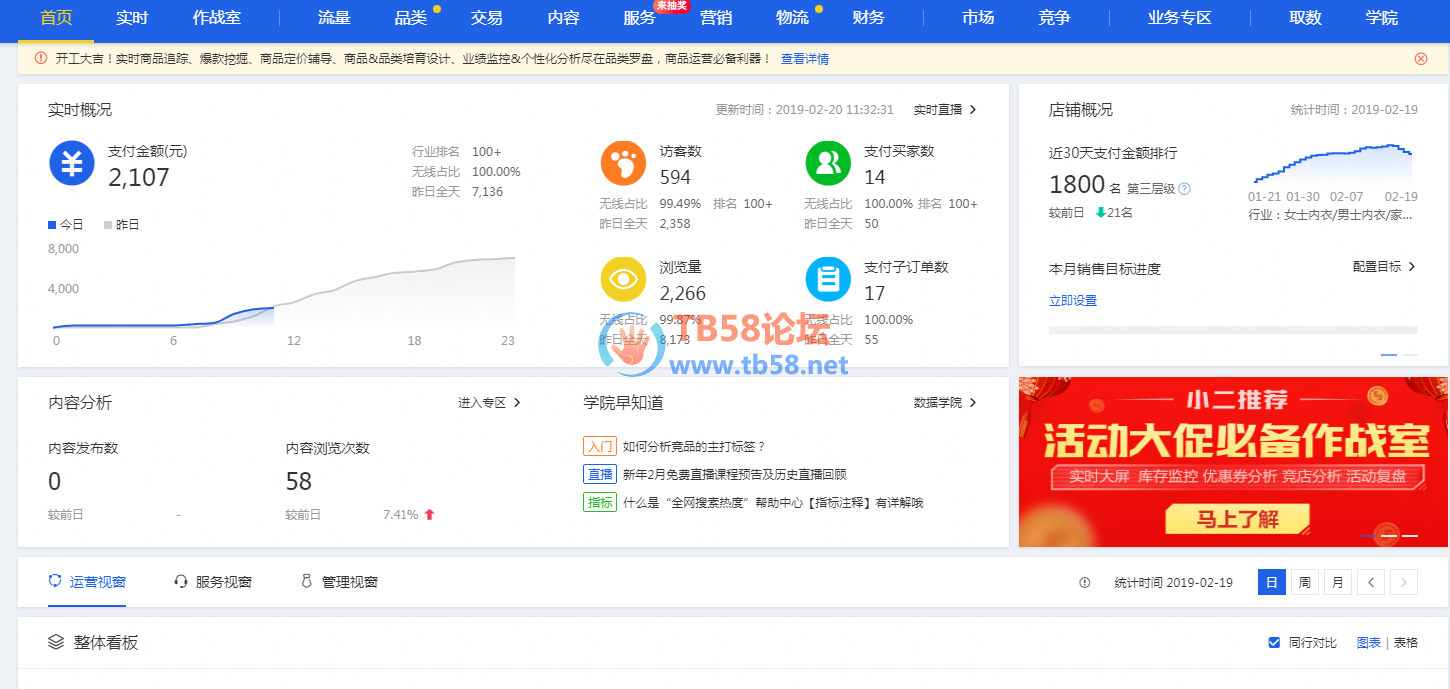
Task: Open the 物流 menu
Action: pos(793,18)
